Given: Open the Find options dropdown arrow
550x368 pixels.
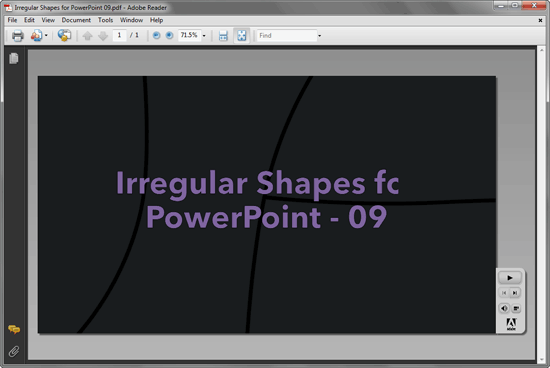Looking at the screenshot, I should click(319, 36).
